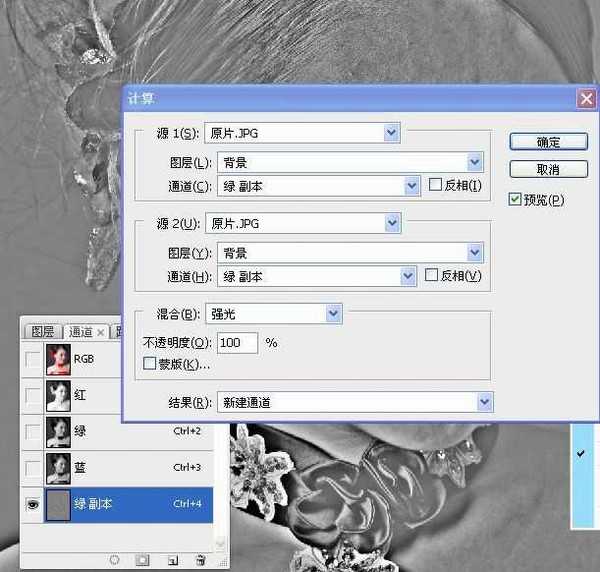Screen dimensions: 600x572
Task: Uncheck the 预览 preview checkbox
Action: pos(515,200)
